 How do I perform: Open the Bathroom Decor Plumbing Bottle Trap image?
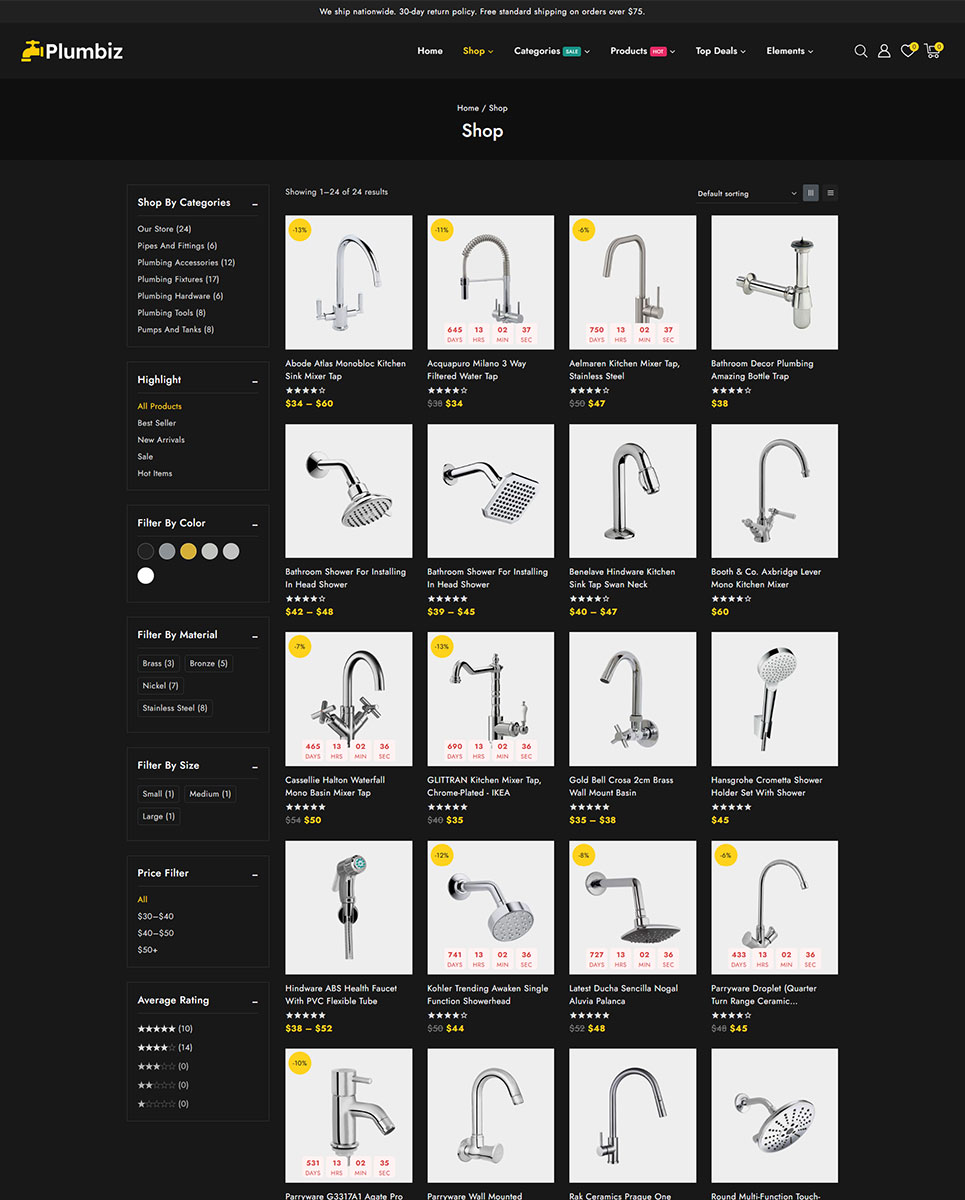point(774,282)
